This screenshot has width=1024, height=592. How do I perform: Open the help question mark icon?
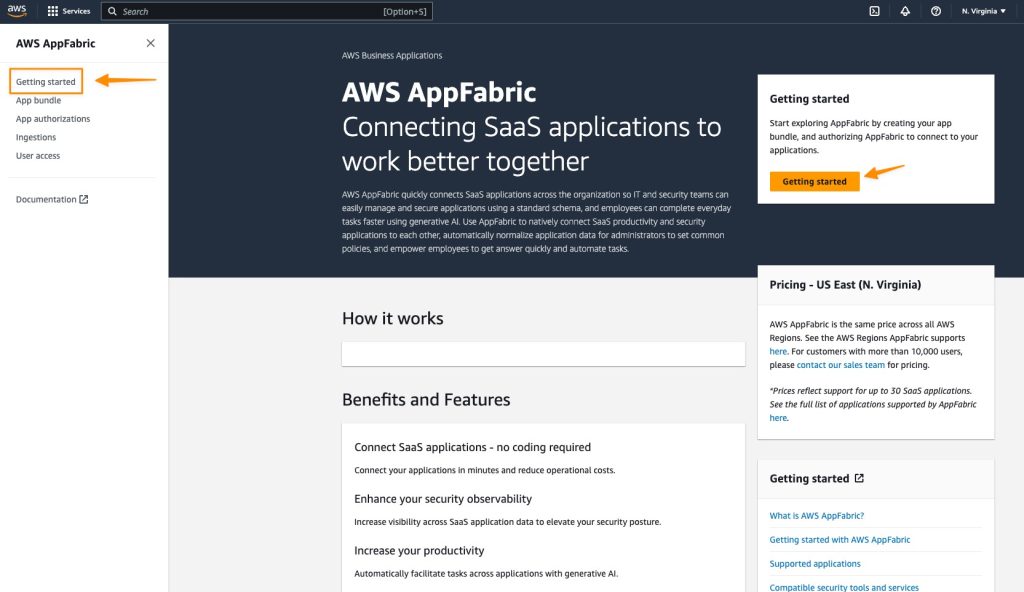point(936,11)
